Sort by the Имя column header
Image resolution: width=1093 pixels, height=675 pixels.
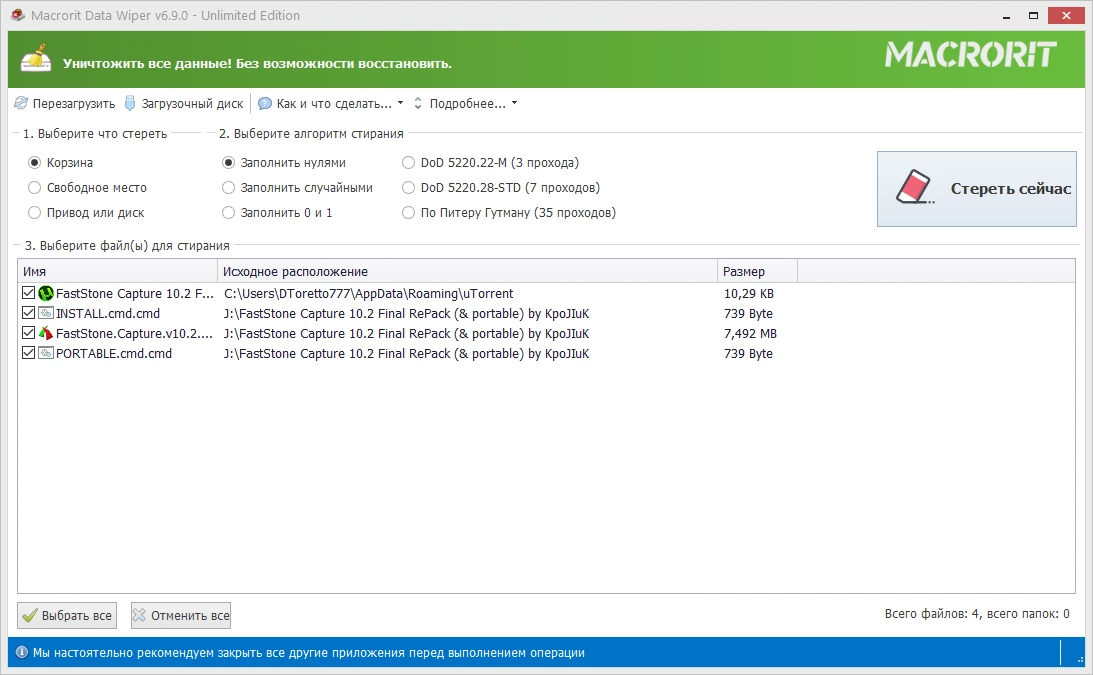tap(117, 271)
